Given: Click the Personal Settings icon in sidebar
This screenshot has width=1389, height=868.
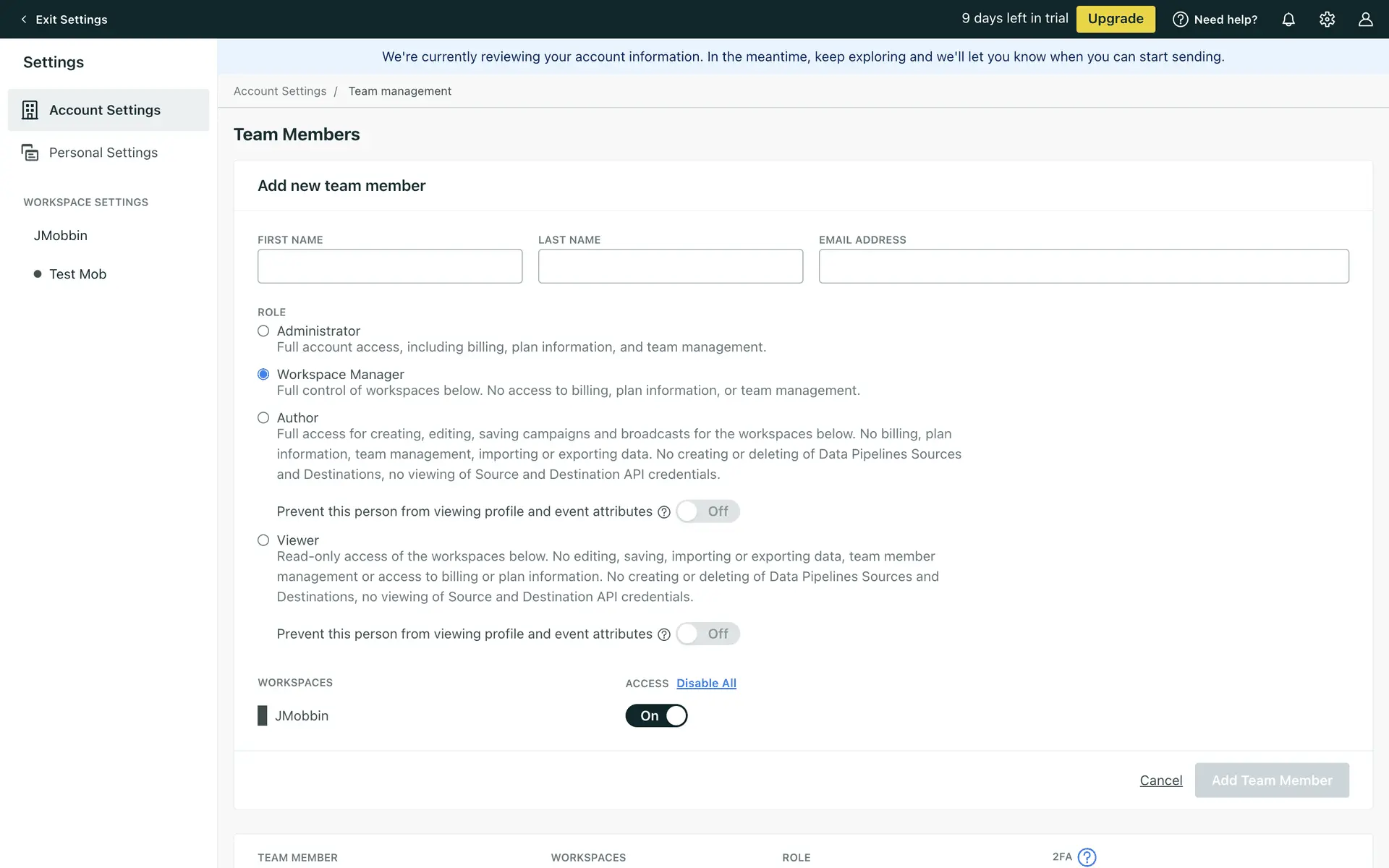Looking at the screenshot, I should pyautogui.click(x=30, y=153).
